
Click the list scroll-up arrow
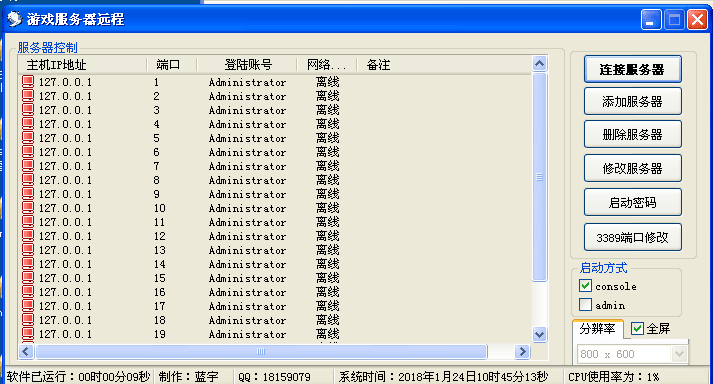tap(539, 64)
